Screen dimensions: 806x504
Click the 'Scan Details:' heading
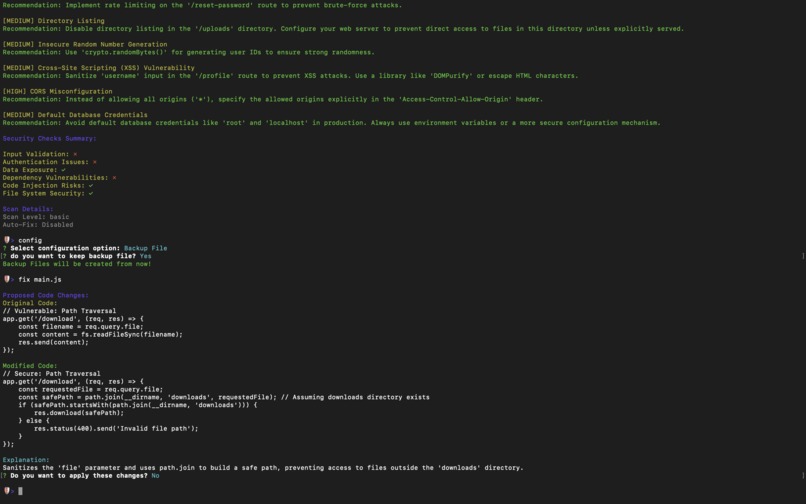pyautogui.click(x=28, y=209)
